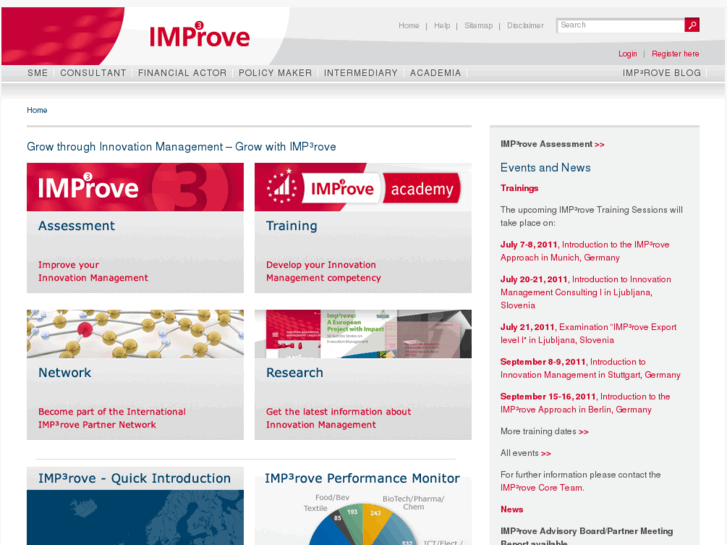Click the Research heading
This screenshot has height=545, width=727.
(x=294, y=372)
